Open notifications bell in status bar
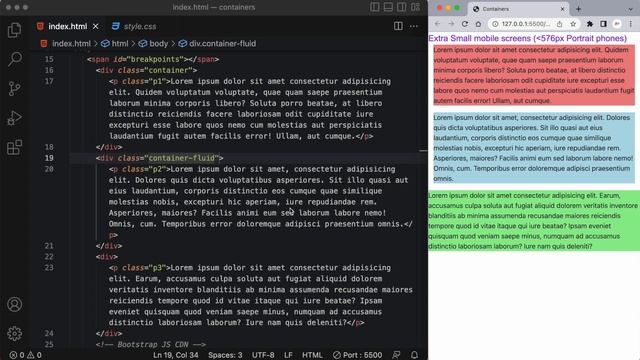This screenshot has height=360, width=640. pyautogui.click(x=414, y=355)
